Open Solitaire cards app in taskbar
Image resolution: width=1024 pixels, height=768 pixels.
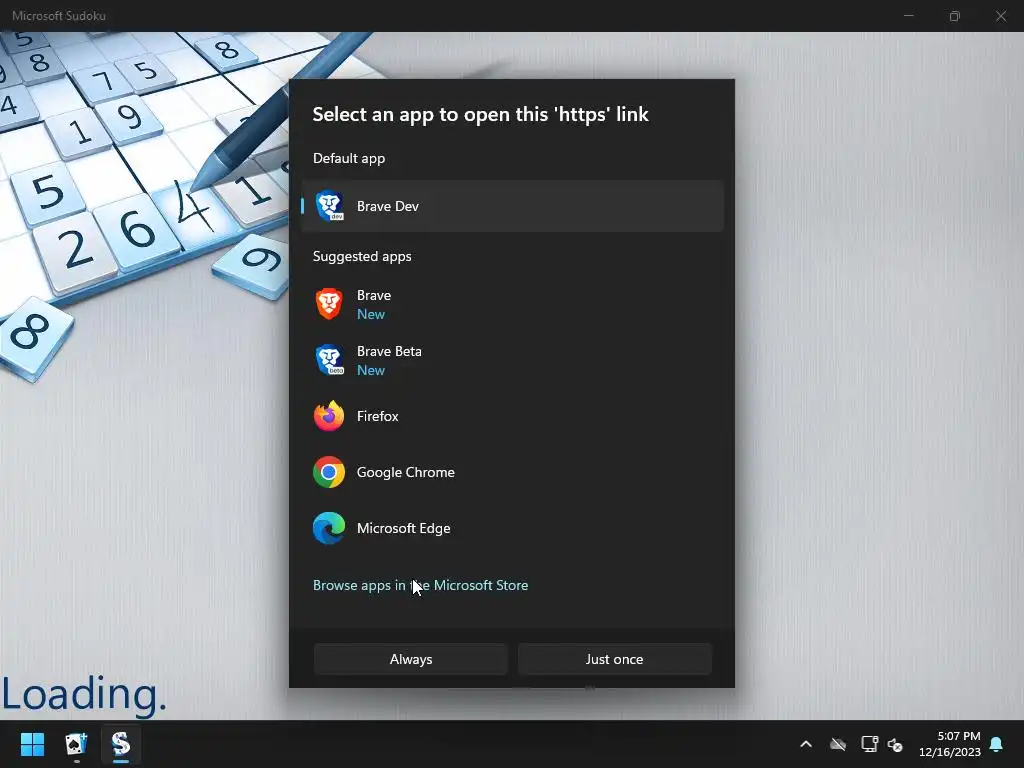(x=76, y=744)
